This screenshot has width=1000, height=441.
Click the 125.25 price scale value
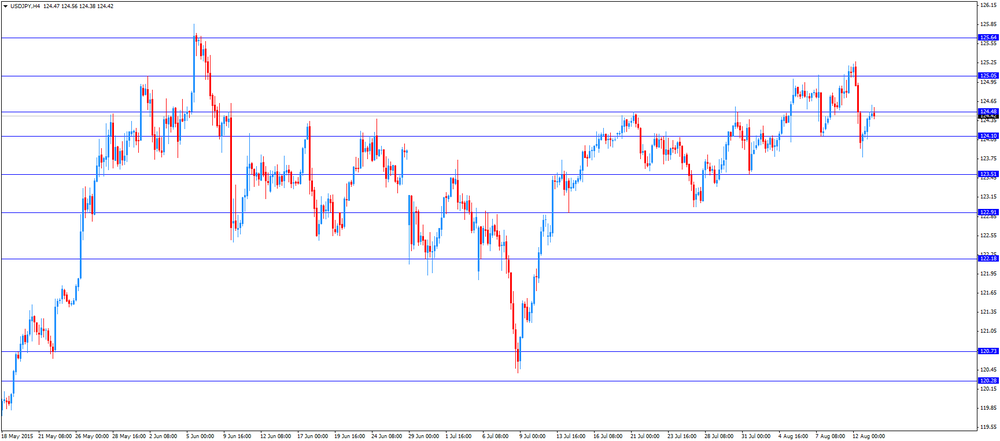(x=989, y=63)
